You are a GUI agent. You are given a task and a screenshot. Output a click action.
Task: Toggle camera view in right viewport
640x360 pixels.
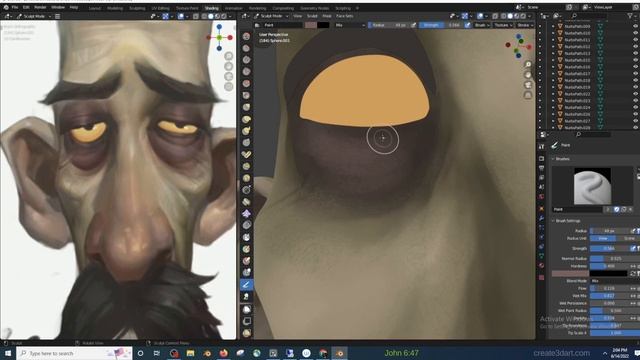tap(528, 85)
